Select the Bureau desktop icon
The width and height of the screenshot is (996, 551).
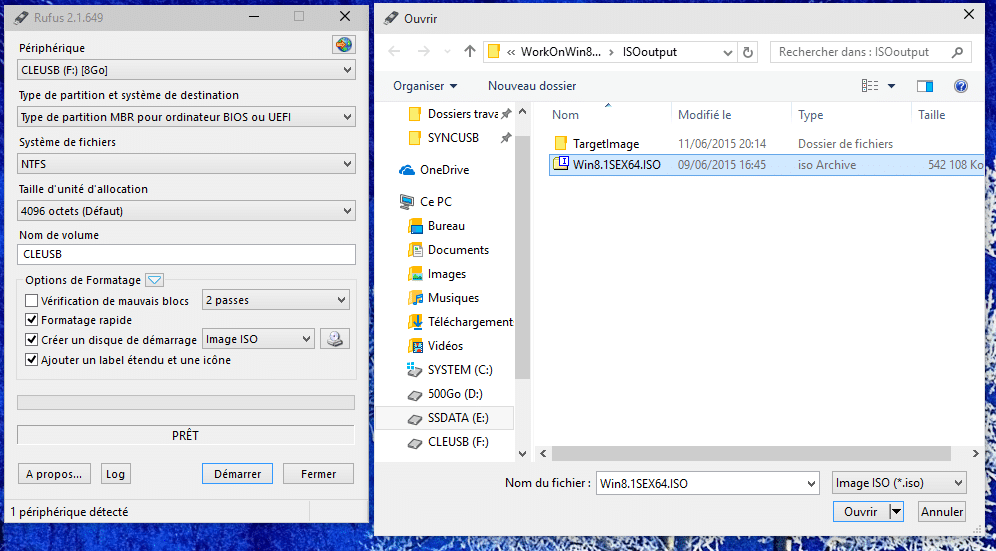pyautogui.click(x=415, y=226)
